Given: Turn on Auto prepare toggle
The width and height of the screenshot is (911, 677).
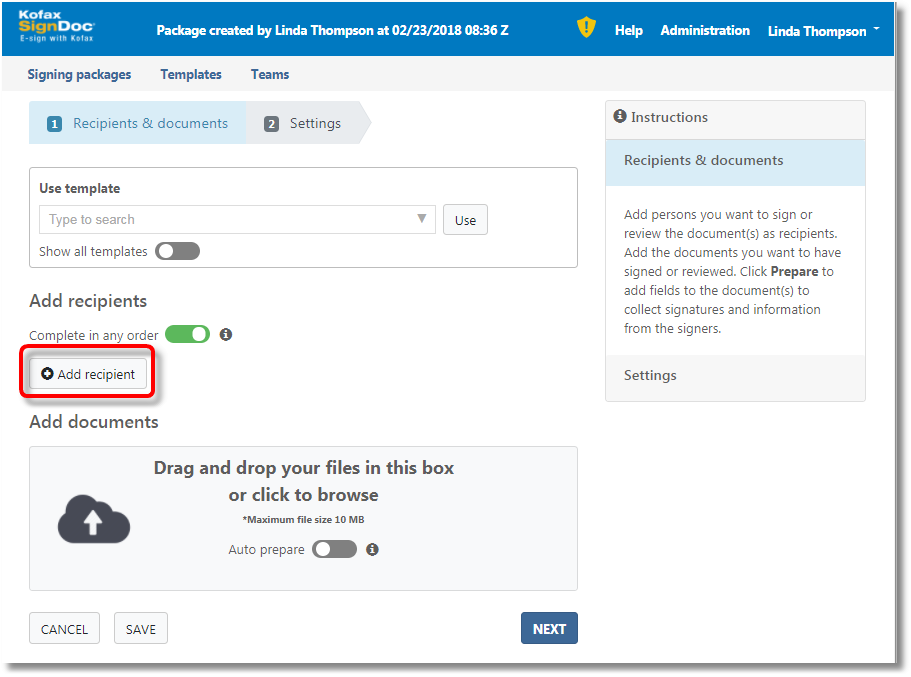Looking at the screenshot, I should 334,549.
